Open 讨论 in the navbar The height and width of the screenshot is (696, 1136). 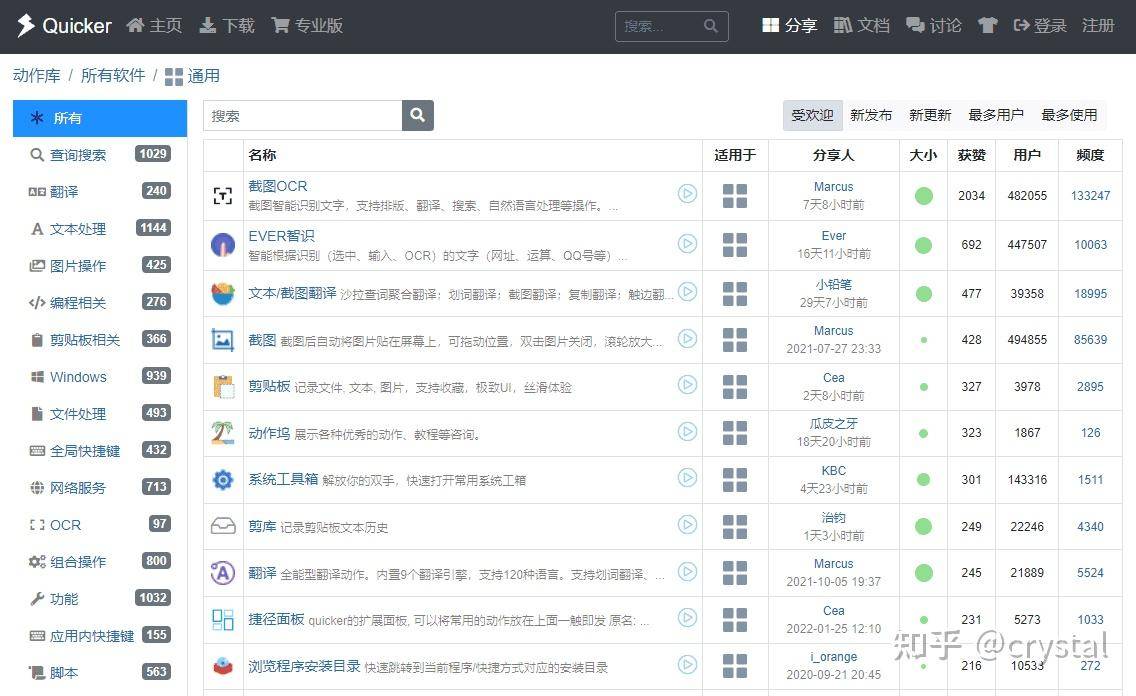(934, 26)
